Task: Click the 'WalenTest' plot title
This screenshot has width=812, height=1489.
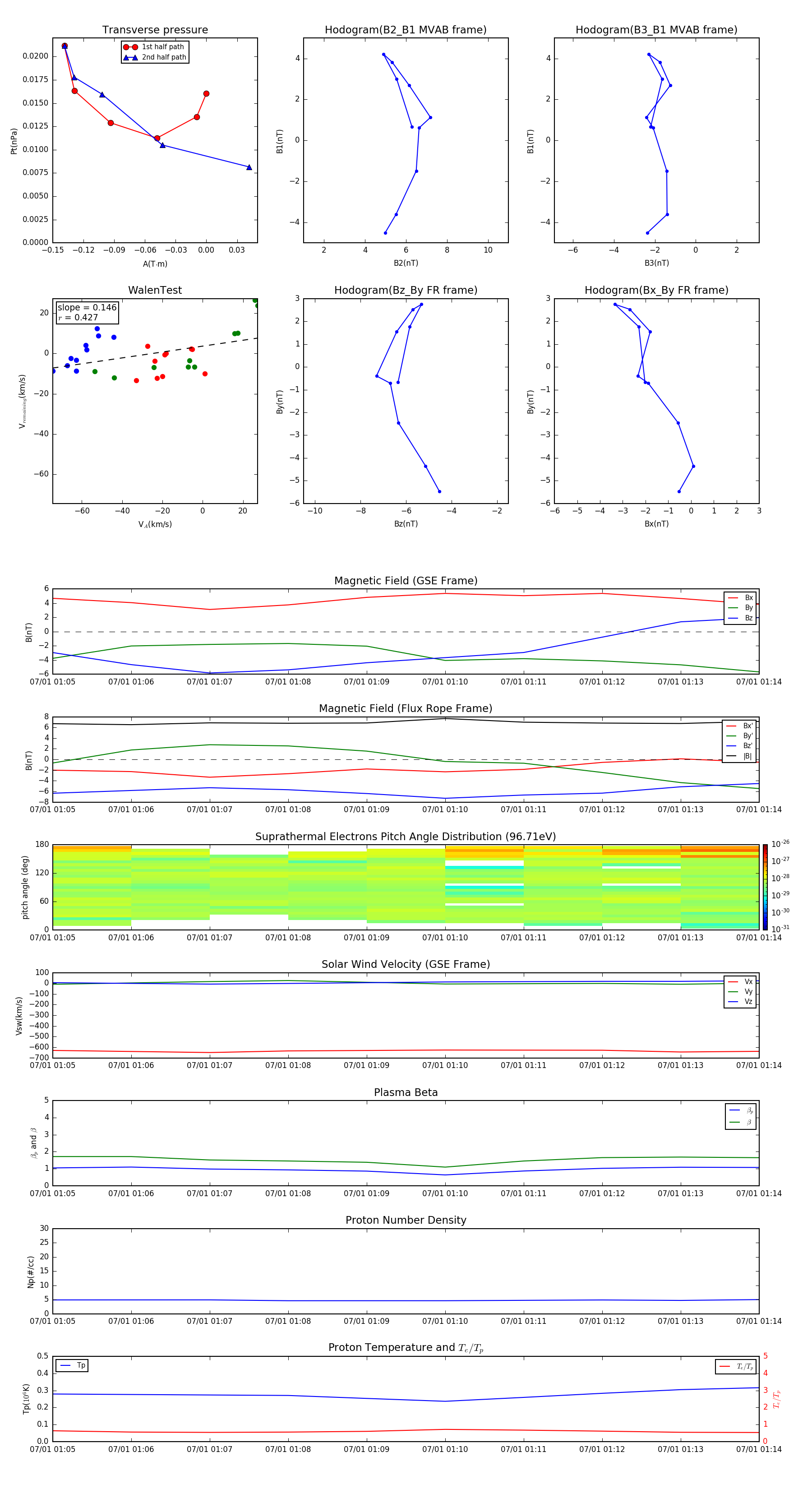Action: 155,290
